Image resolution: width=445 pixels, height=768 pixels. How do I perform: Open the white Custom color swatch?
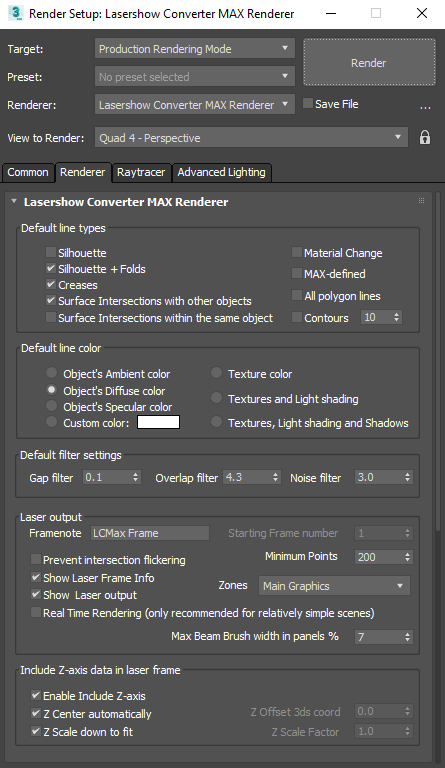click(x=158, y=422)
